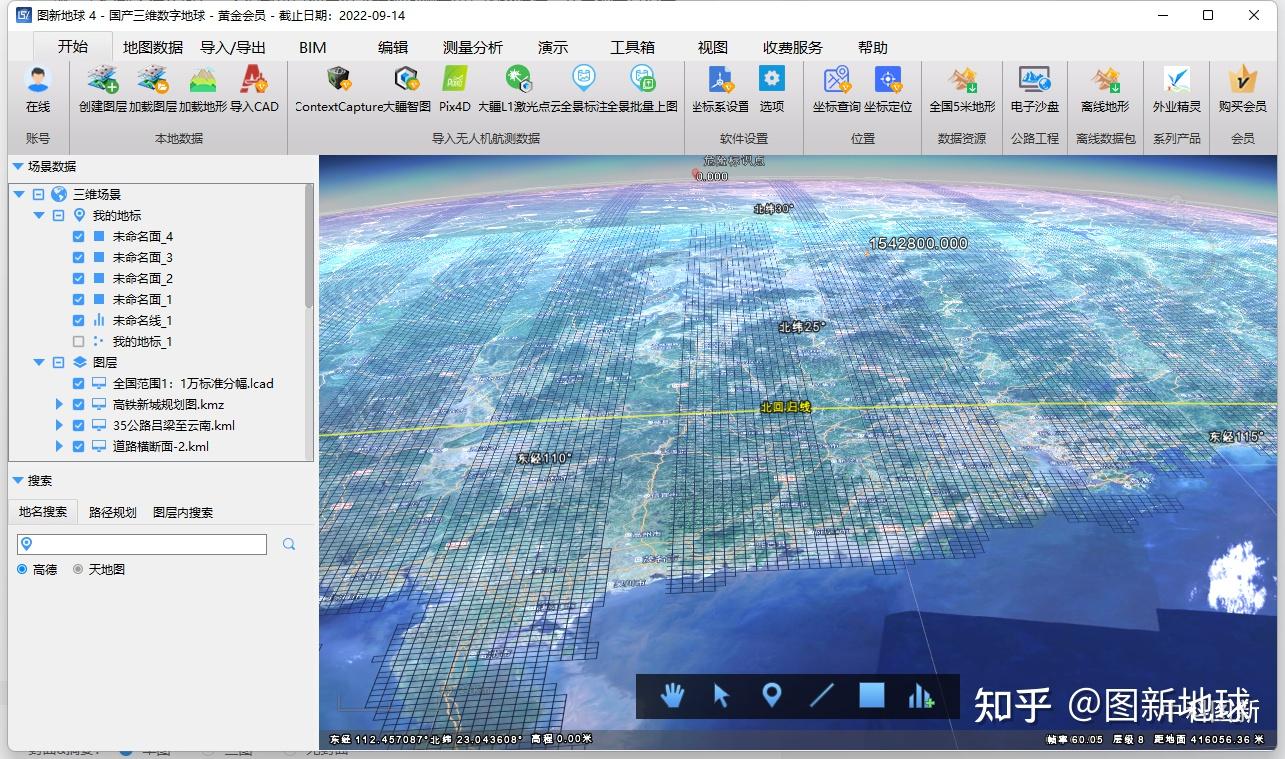This screenshot has height=759, width=1285.
Task: Click the 离线地形 icon
Action: pyautogui.click(x=1105, y=79)
